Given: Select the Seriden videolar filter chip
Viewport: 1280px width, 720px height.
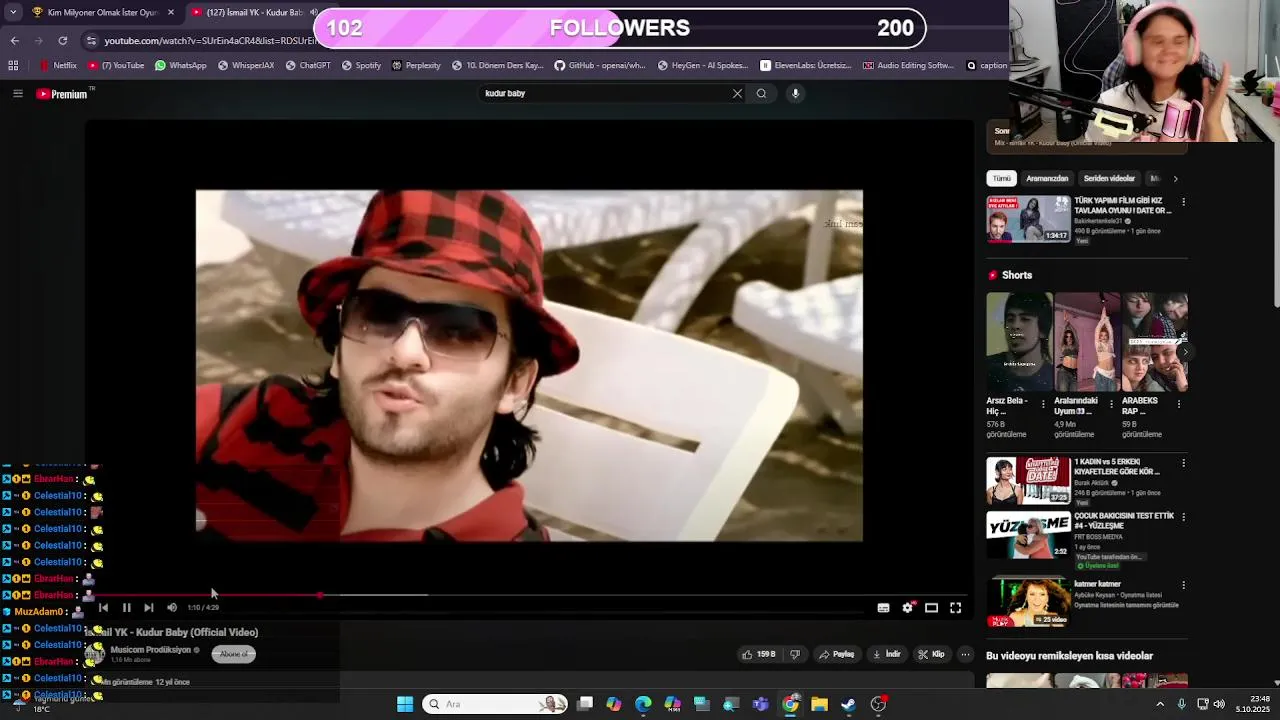Looking at the screenshot, I should (x=1109, y=178).
